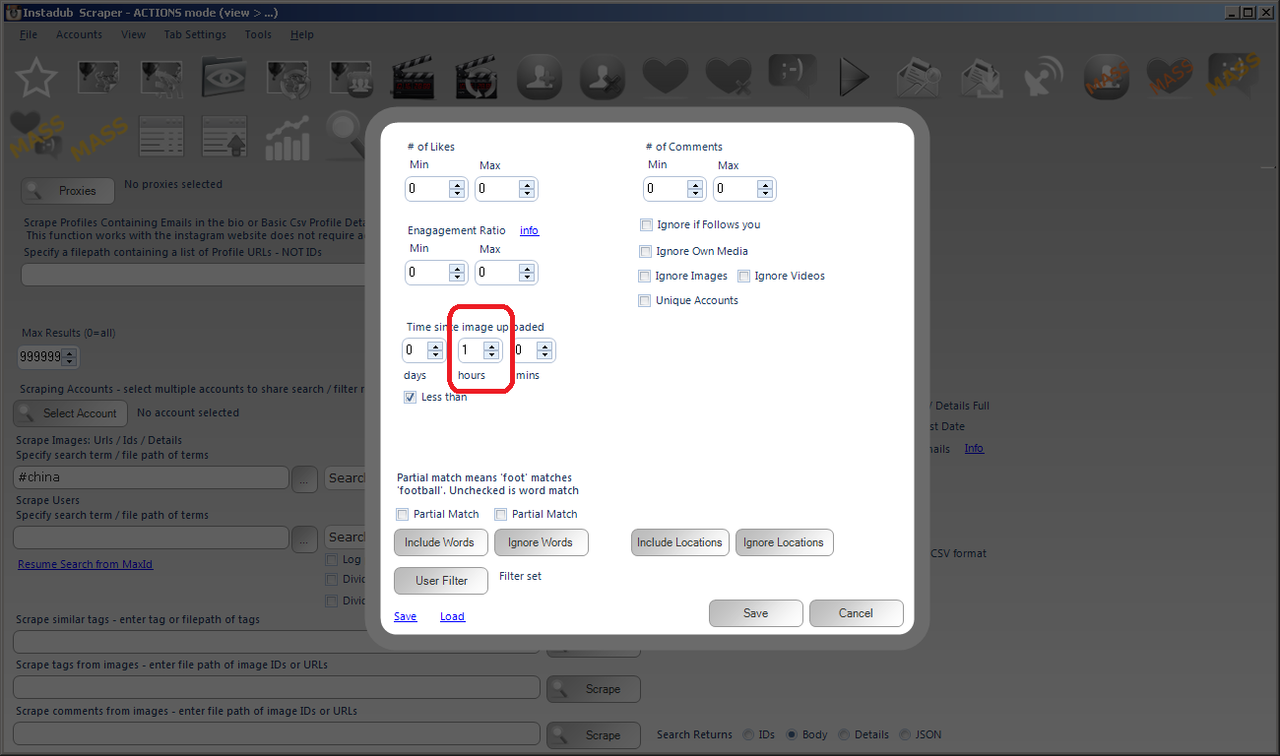Viewport: 1280px width, 756px height.
Task: Select the JSON search returns option
Action: 907,735
